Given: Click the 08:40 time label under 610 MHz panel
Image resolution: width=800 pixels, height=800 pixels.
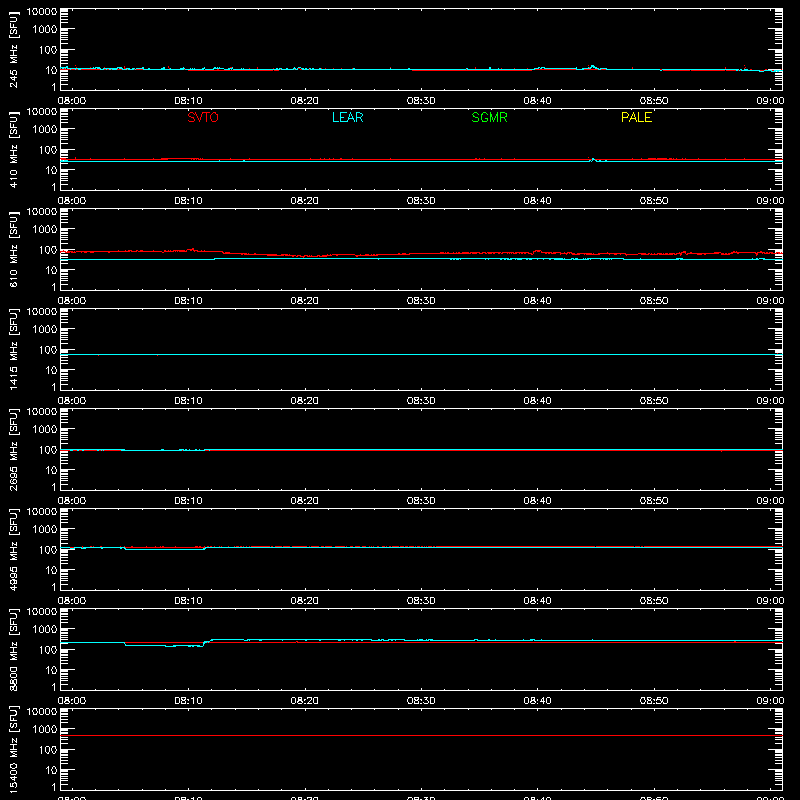Looking at the screenshot, I should pos(537,301).
